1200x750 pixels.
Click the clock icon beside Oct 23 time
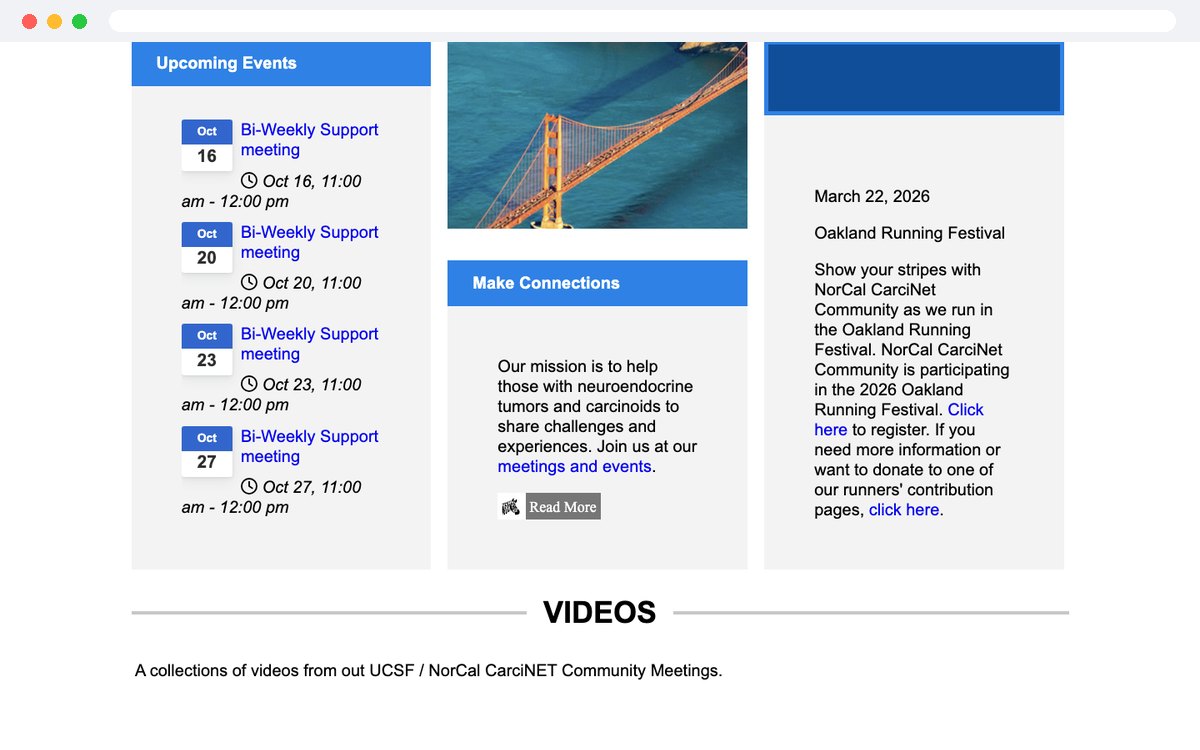tap(249, 384)
